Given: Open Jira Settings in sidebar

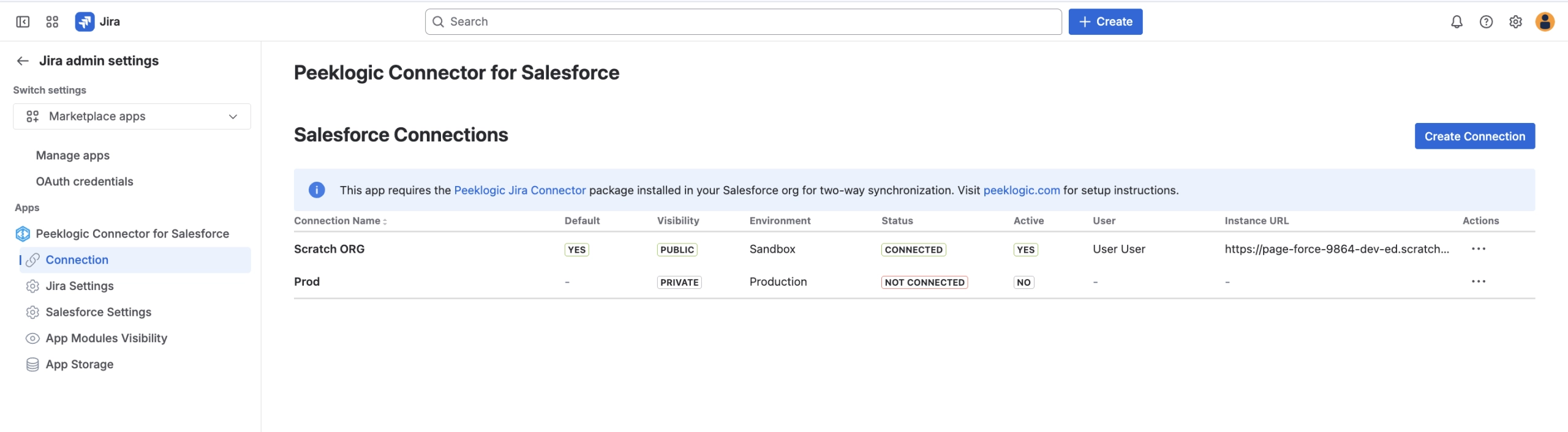Looking at the screenshot, I should click(80, 286).
